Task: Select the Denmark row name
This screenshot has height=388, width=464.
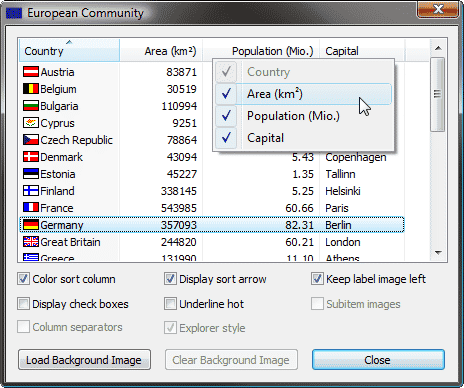Action: click(61, 157)
